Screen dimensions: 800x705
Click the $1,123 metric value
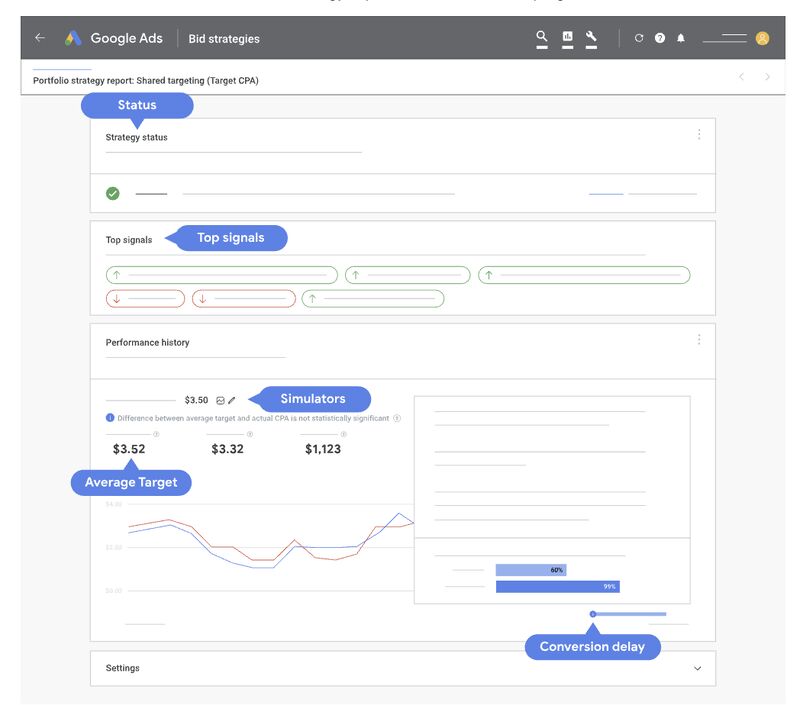pyautogui.click(x=323, y=449)
